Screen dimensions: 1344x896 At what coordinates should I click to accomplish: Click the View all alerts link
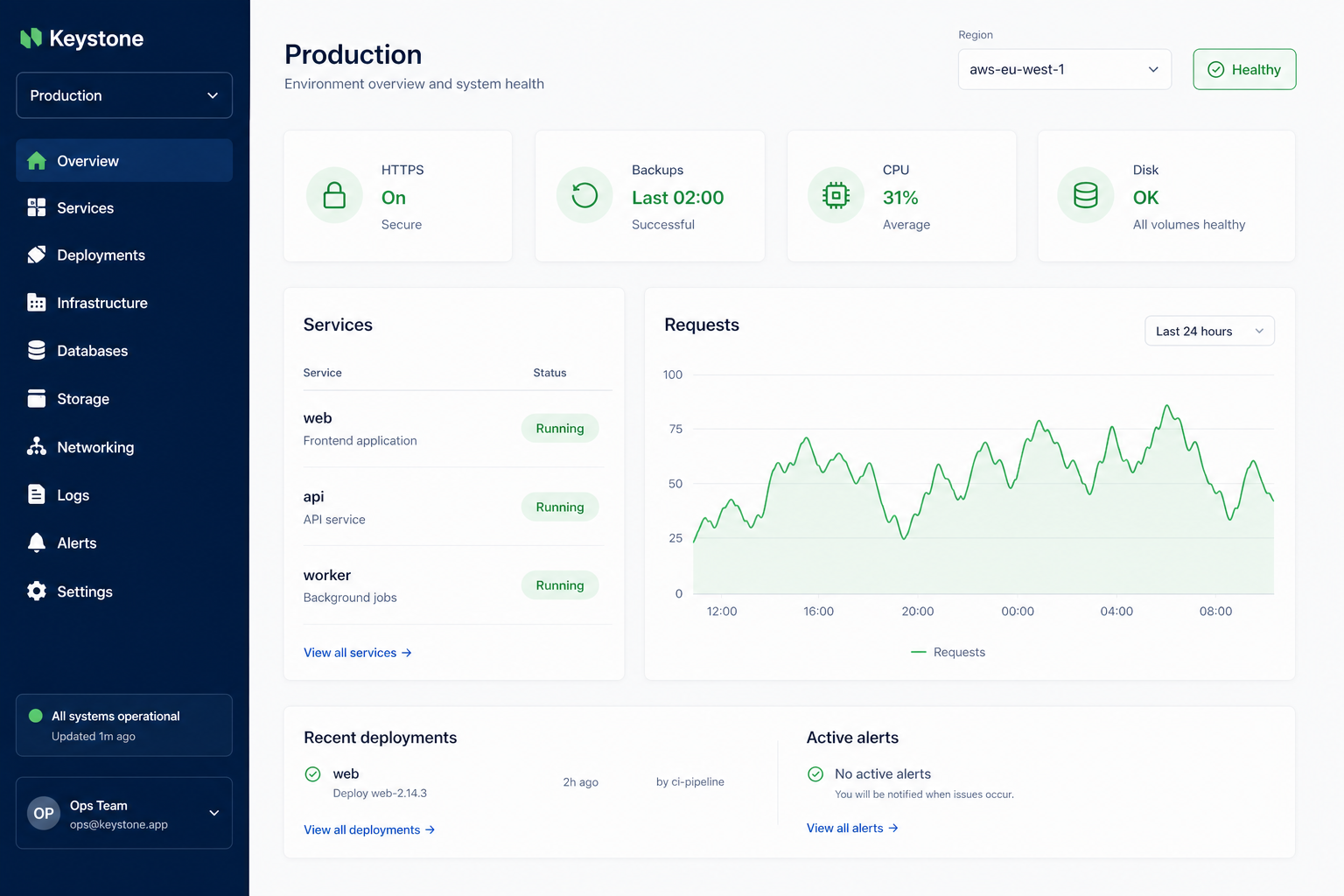coord(852,828)
